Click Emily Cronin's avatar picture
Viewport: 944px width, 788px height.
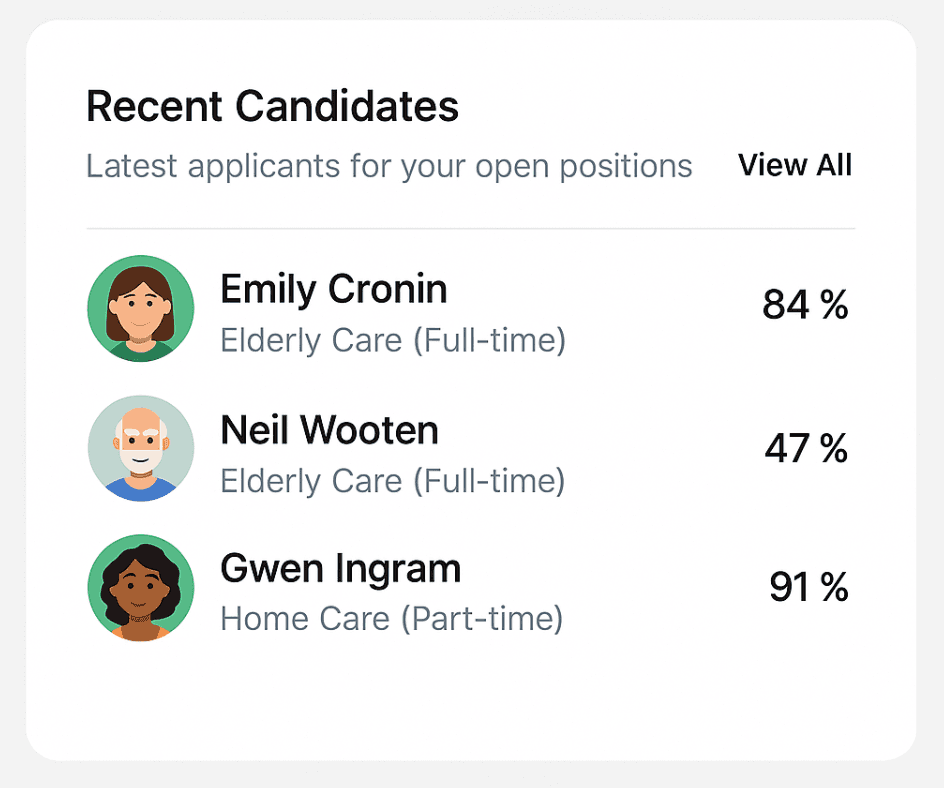(140, 308)
